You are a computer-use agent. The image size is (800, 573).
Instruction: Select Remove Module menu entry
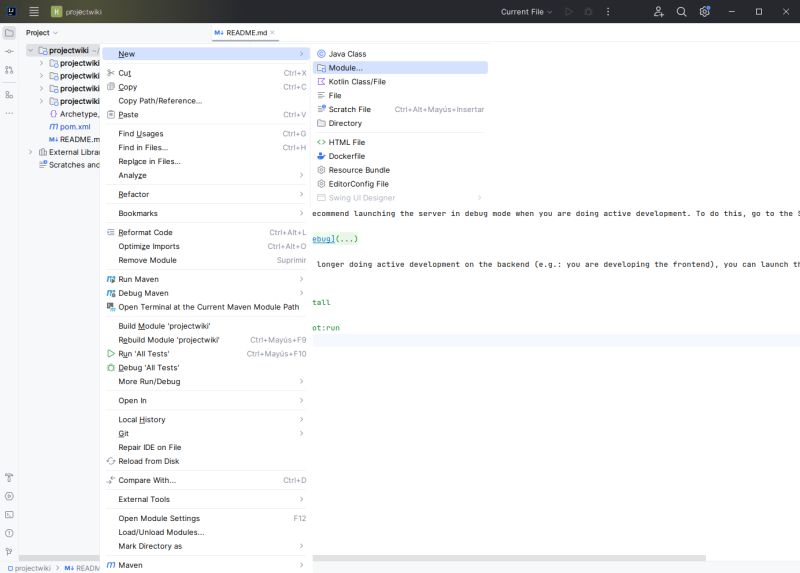pos(206,260)
